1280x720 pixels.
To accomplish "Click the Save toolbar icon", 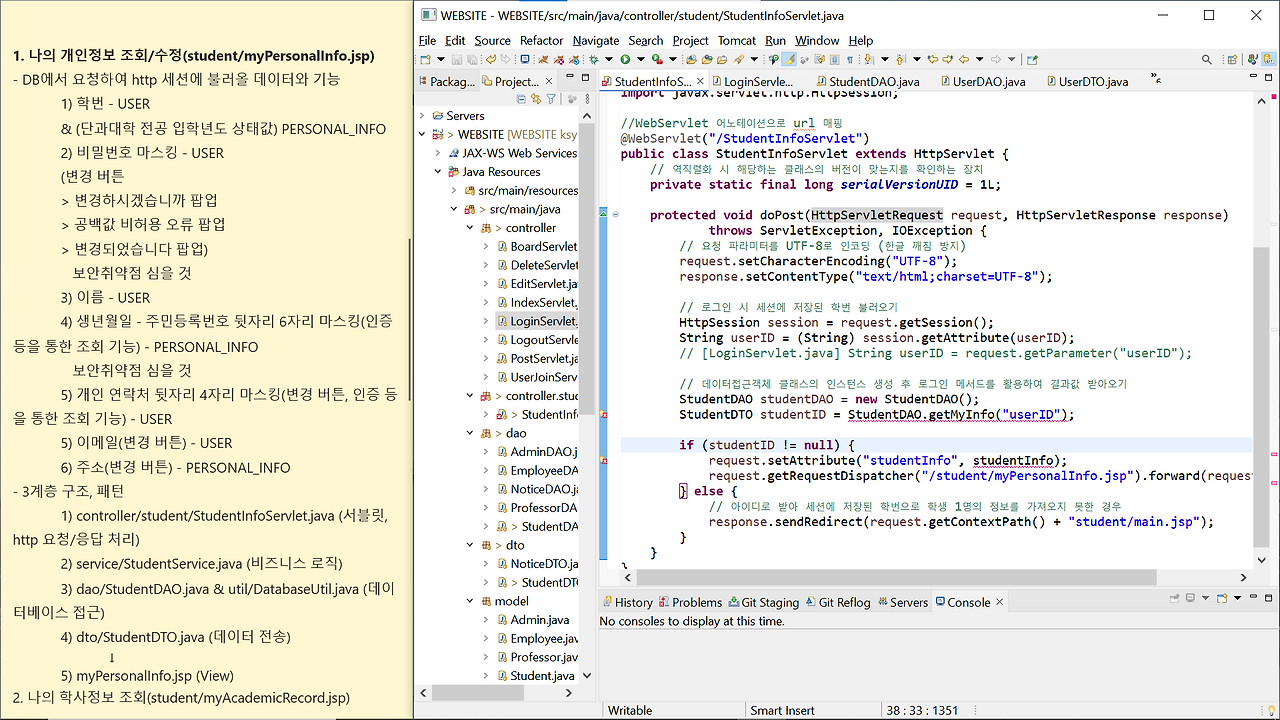I will click(x=455, y=60).
